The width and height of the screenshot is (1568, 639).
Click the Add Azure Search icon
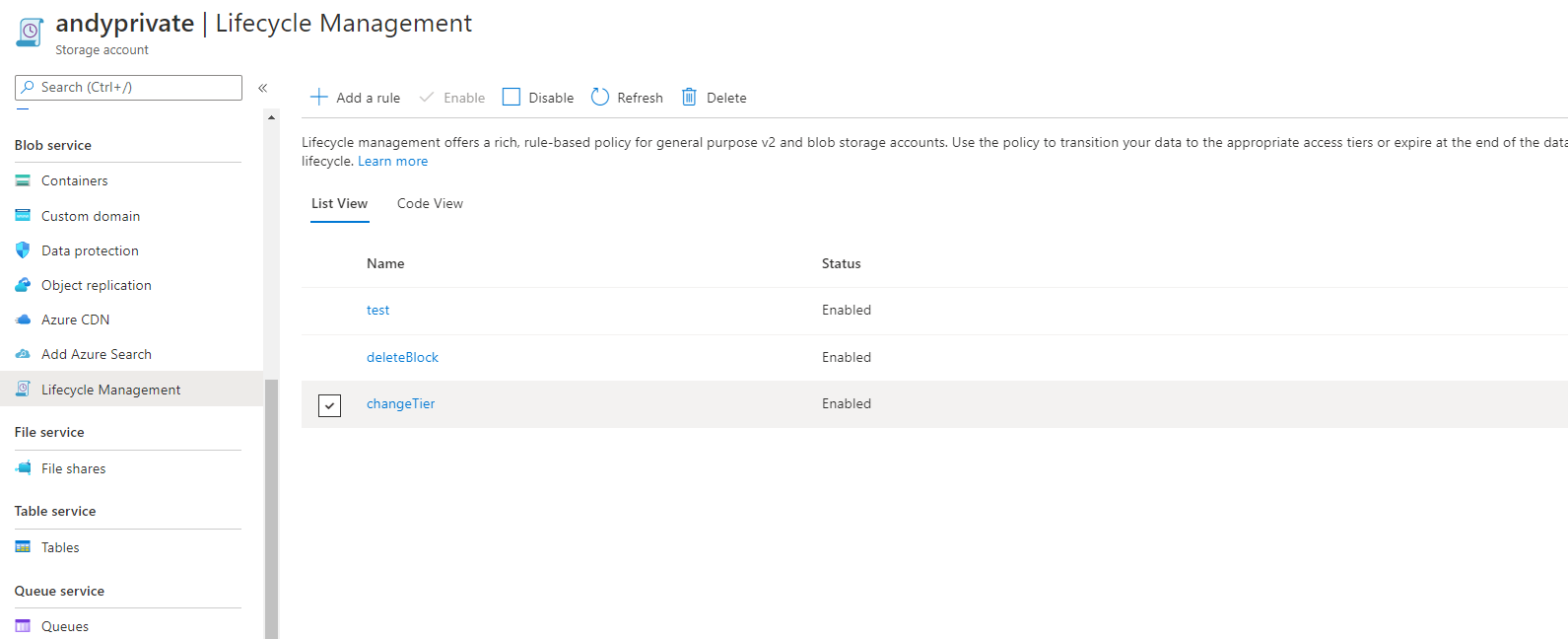coord(23,354)
